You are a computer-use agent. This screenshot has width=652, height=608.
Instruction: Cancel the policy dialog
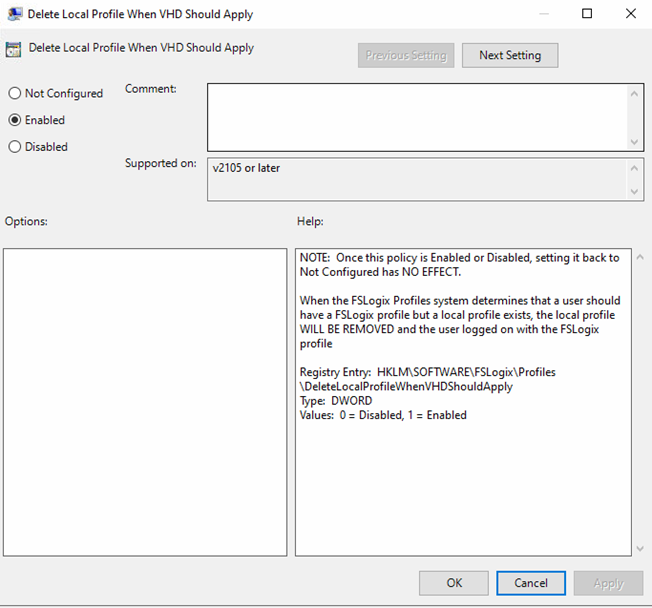tap(530, 583)
